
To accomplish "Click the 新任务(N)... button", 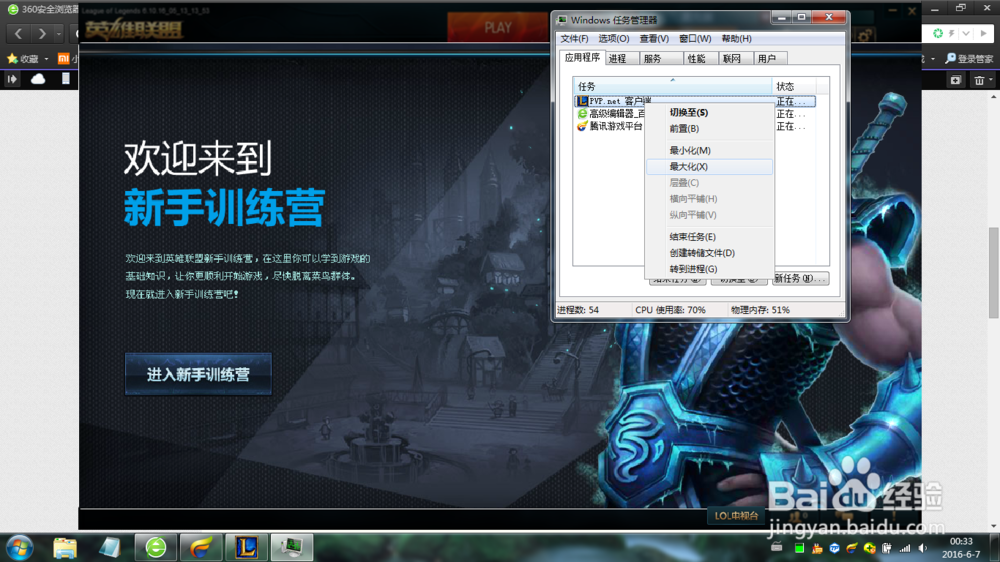I will point(801,278).
